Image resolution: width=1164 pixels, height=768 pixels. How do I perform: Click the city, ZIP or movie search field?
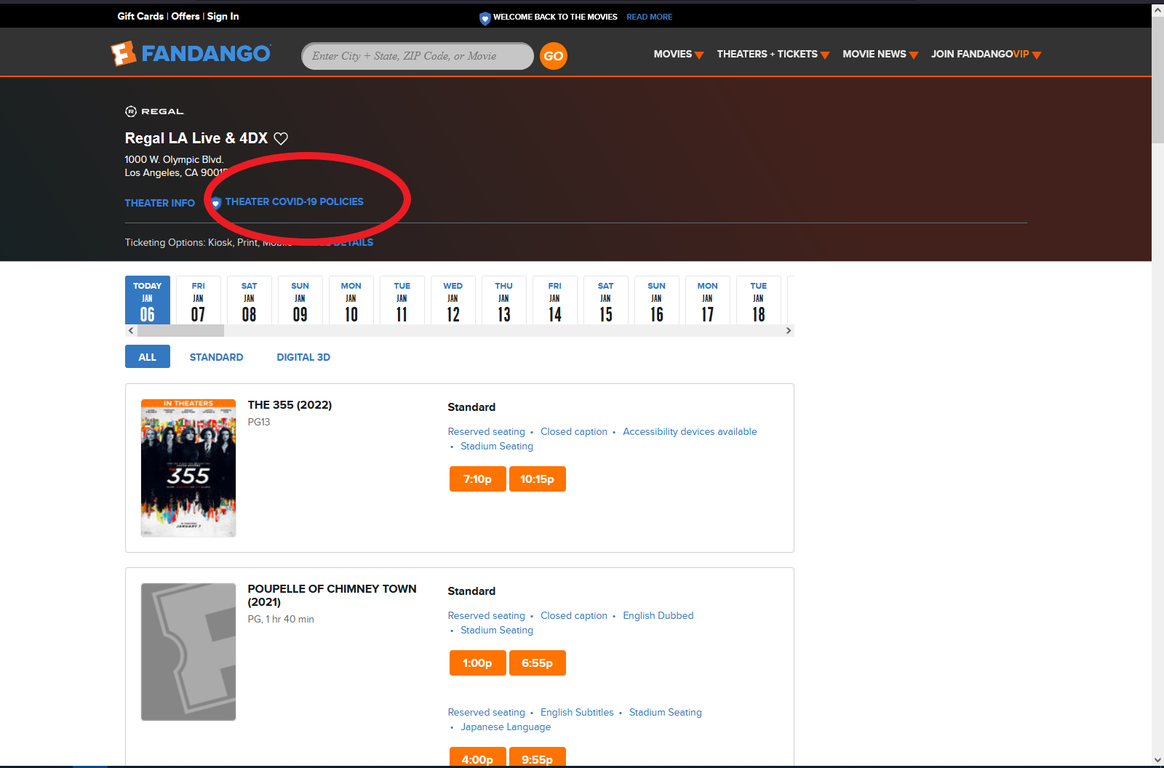417,56
